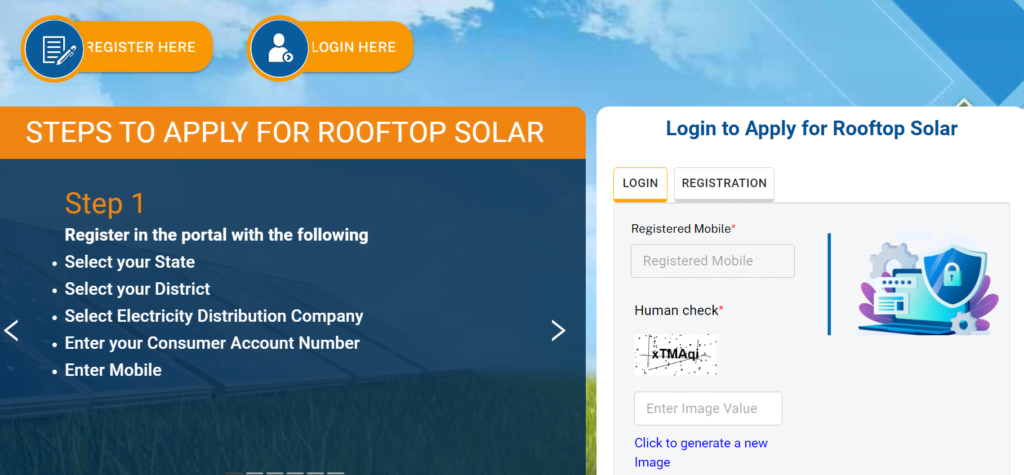
Task: Focus the Registered Mobile input field
Action: click(x=712, y=261)
